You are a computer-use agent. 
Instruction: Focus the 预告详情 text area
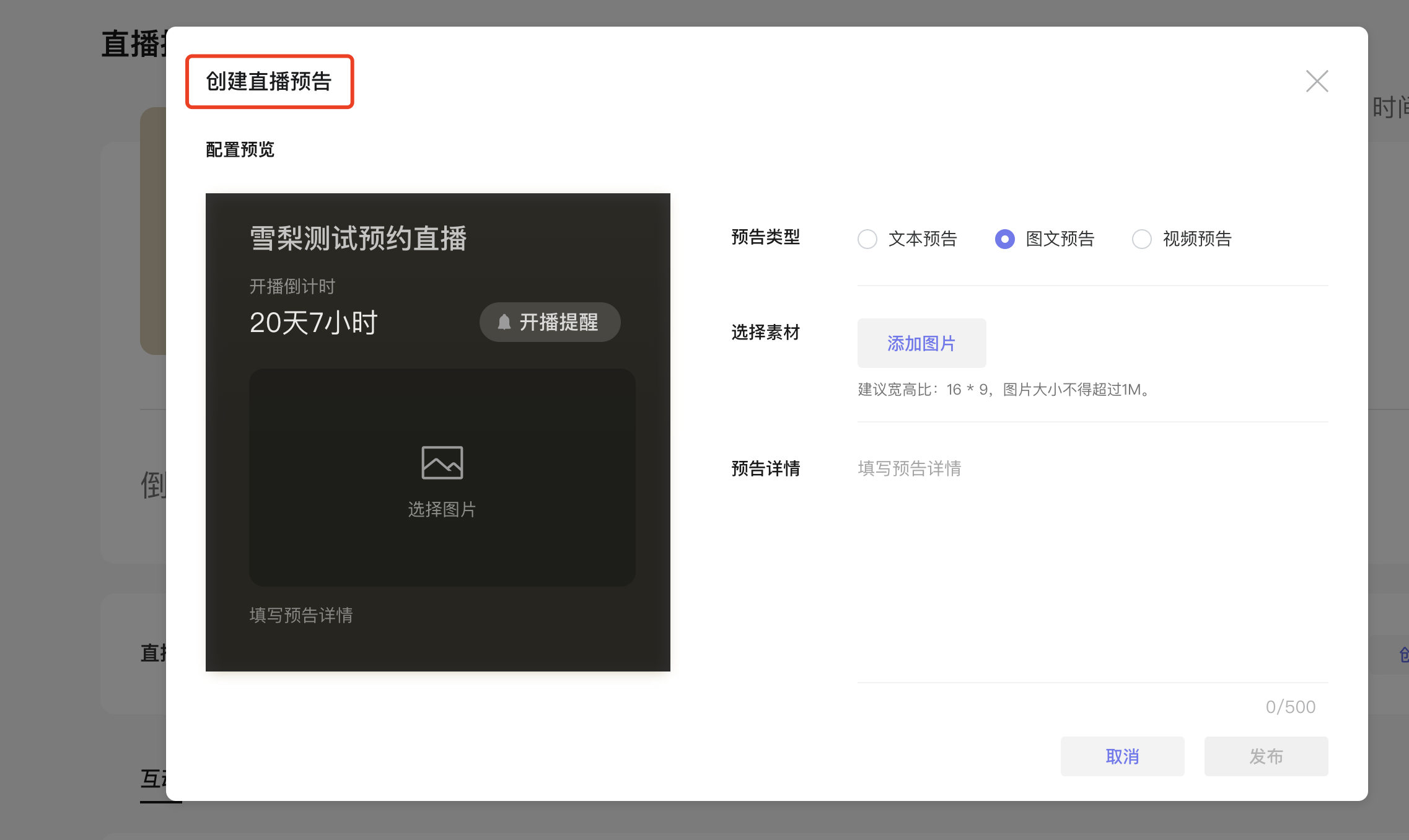[1092, 558]
